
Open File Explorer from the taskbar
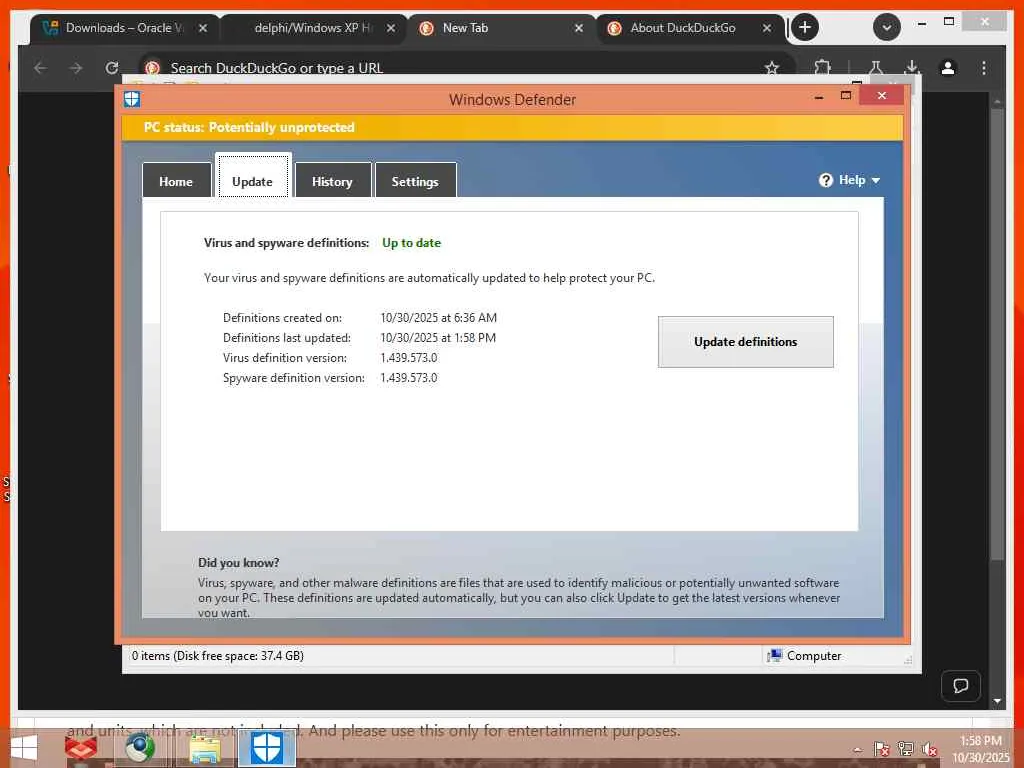(205, 748)
